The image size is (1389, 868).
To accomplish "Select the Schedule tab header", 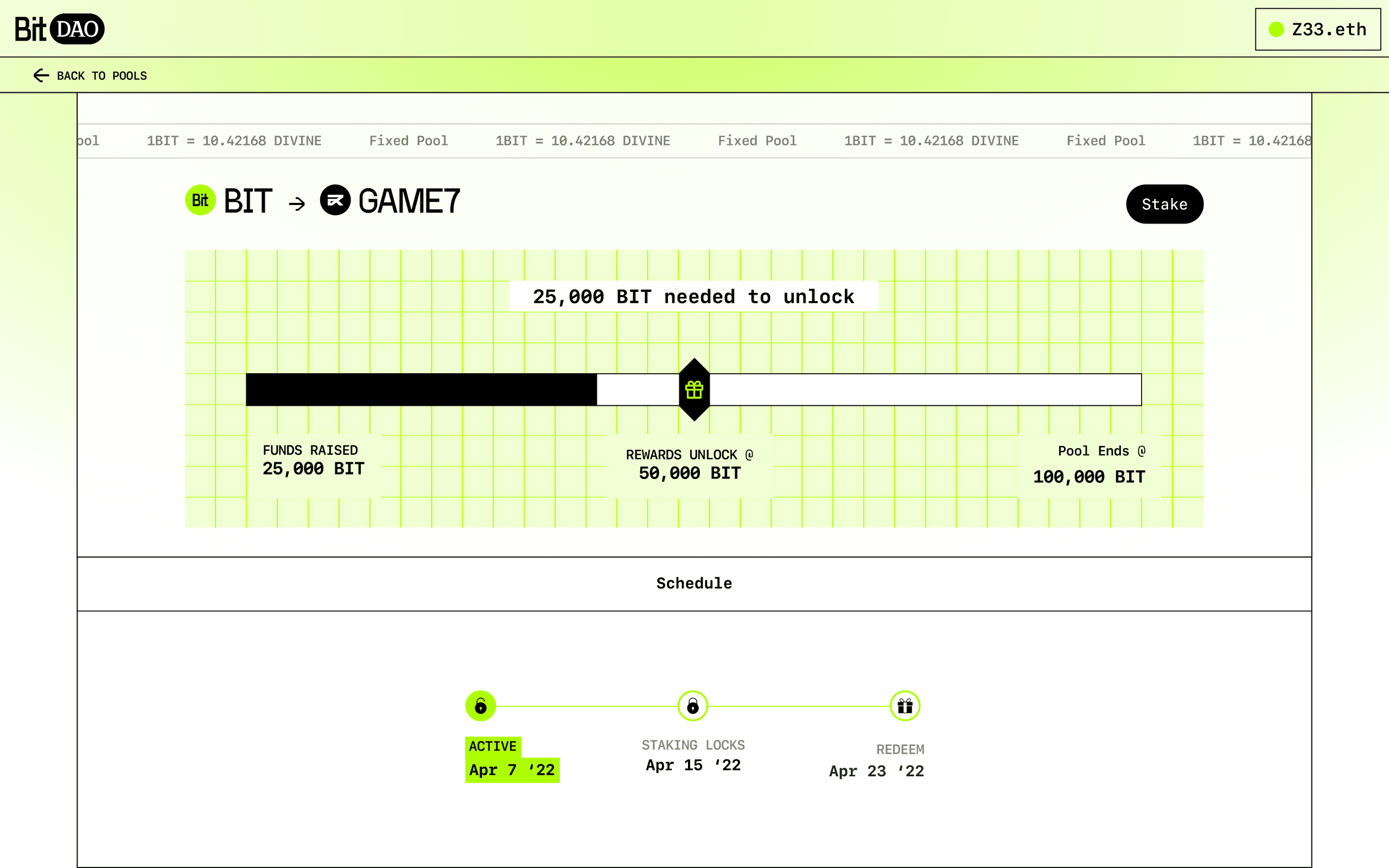I will click(x=694, y=583).
